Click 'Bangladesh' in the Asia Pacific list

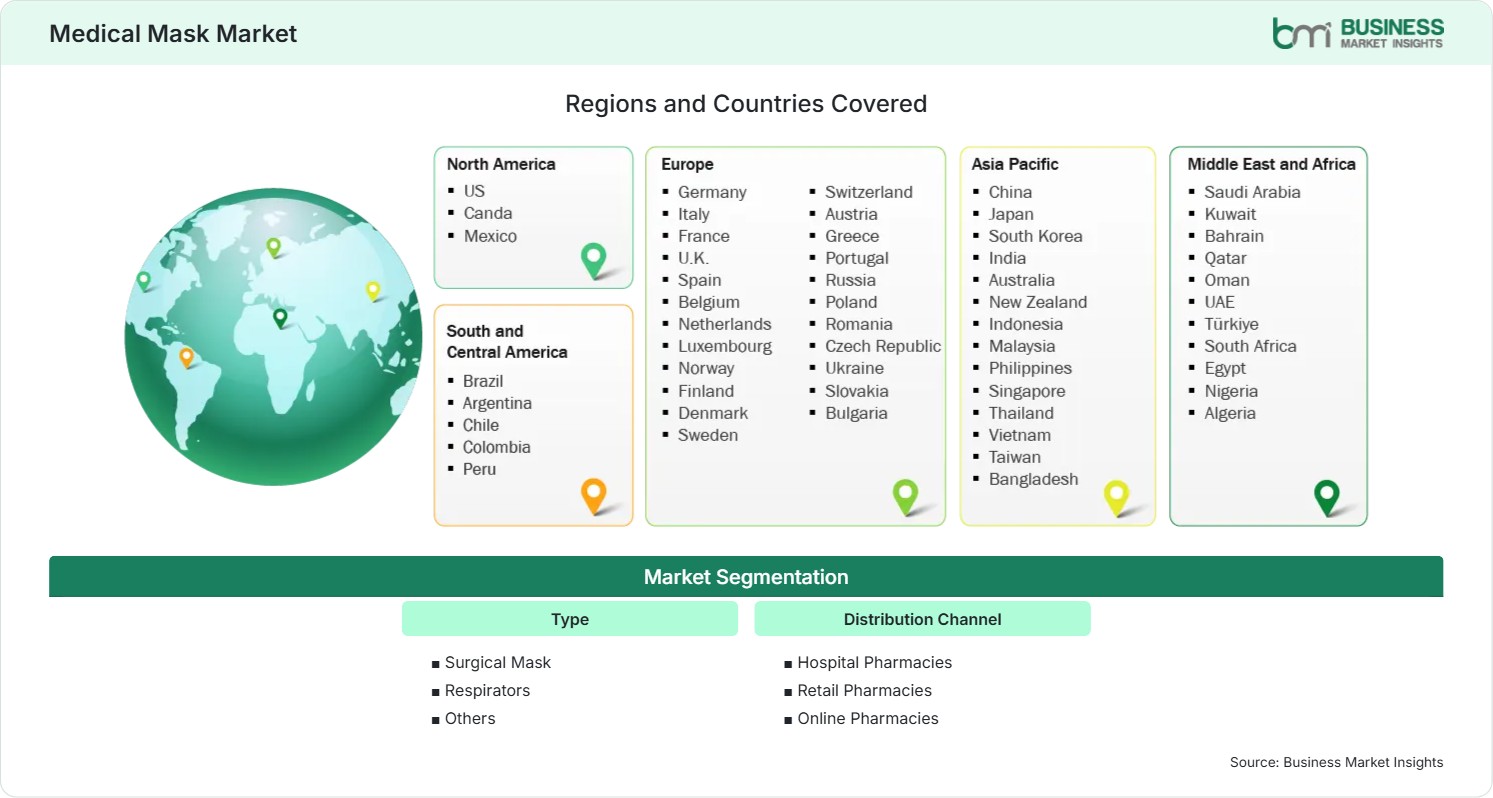(1034, 479)
